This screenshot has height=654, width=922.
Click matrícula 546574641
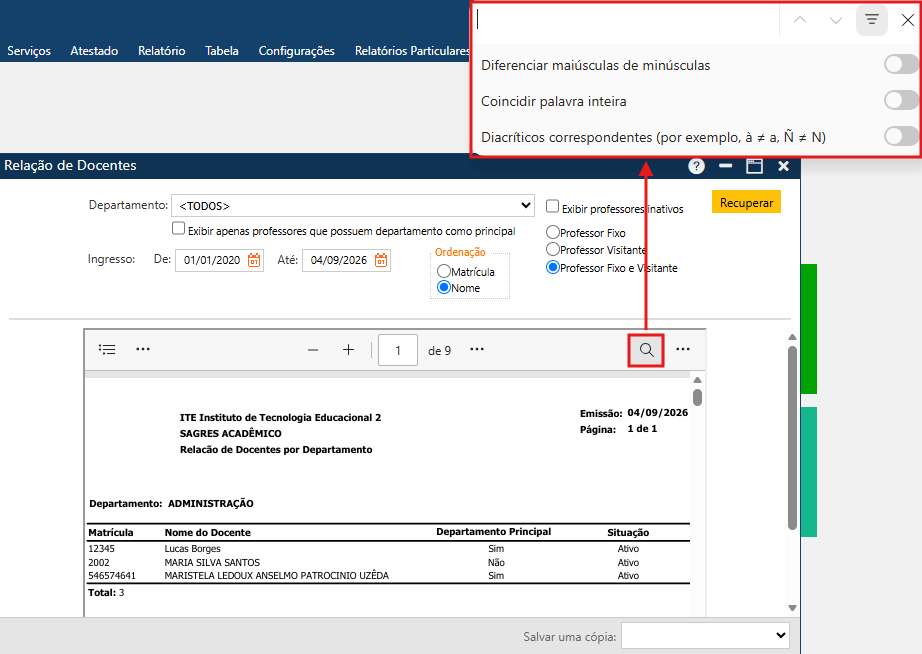point(112,576)
